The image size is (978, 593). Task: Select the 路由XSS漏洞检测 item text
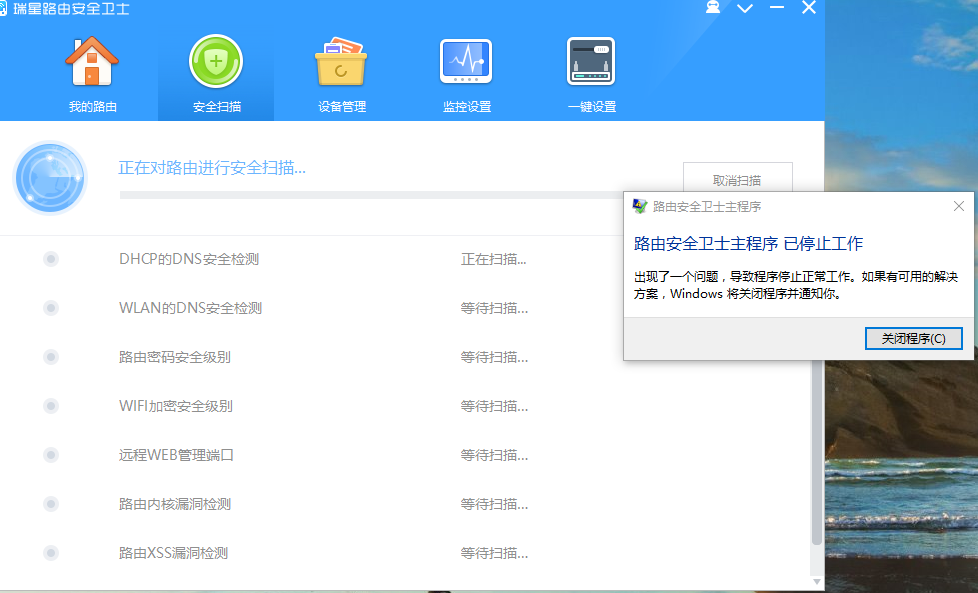173,553
